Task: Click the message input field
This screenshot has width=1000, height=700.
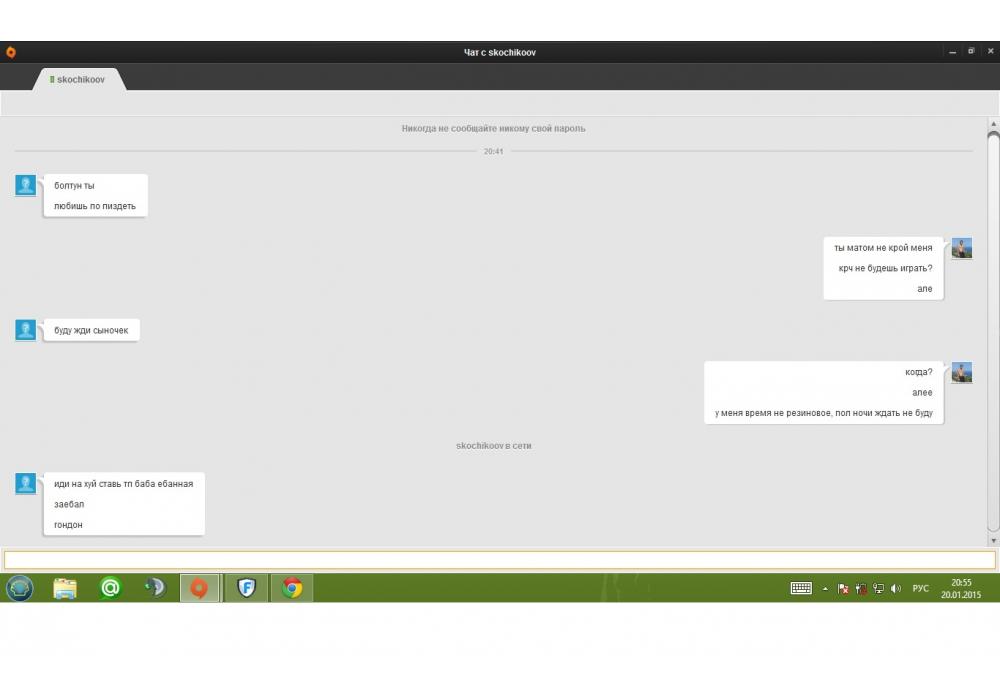Action: coord(499,560)
